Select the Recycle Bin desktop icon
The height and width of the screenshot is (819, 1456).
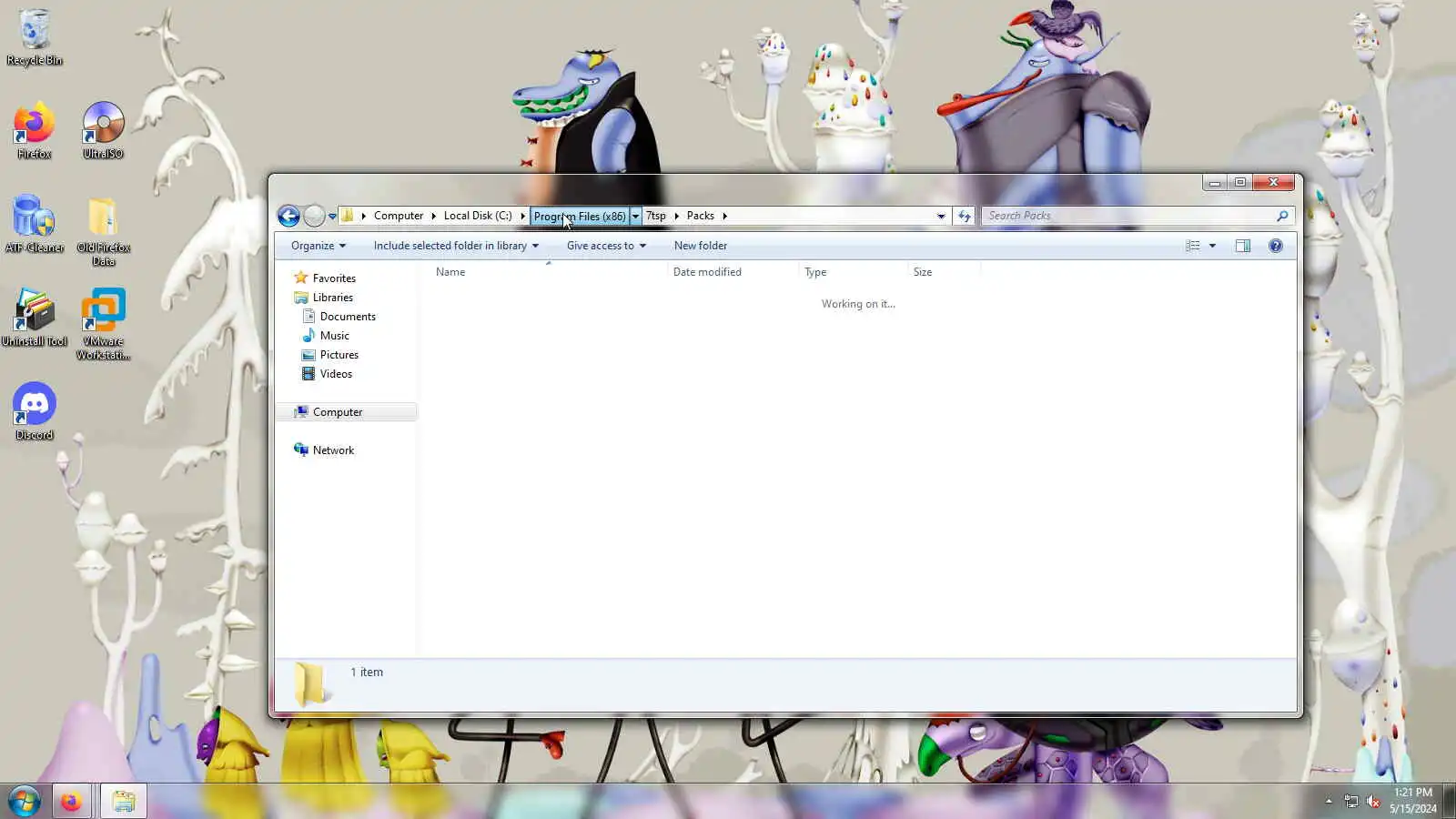(x=35, y=38)
